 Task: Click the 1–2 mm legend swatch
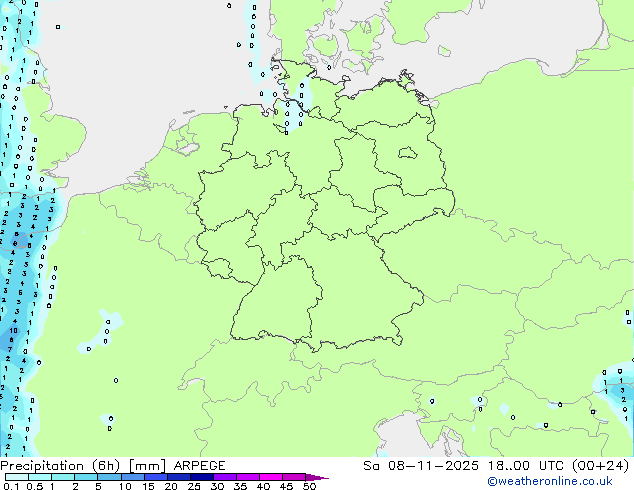[63, 477]
